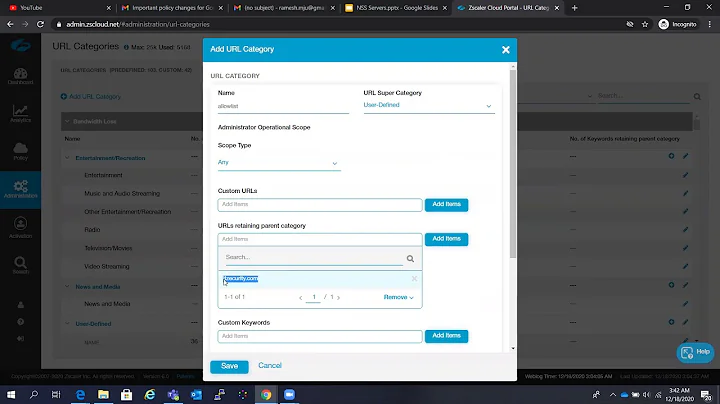720x404 pixels.
Task: Open the filter dropdown beside page search
Action: (x=590, y=96)
